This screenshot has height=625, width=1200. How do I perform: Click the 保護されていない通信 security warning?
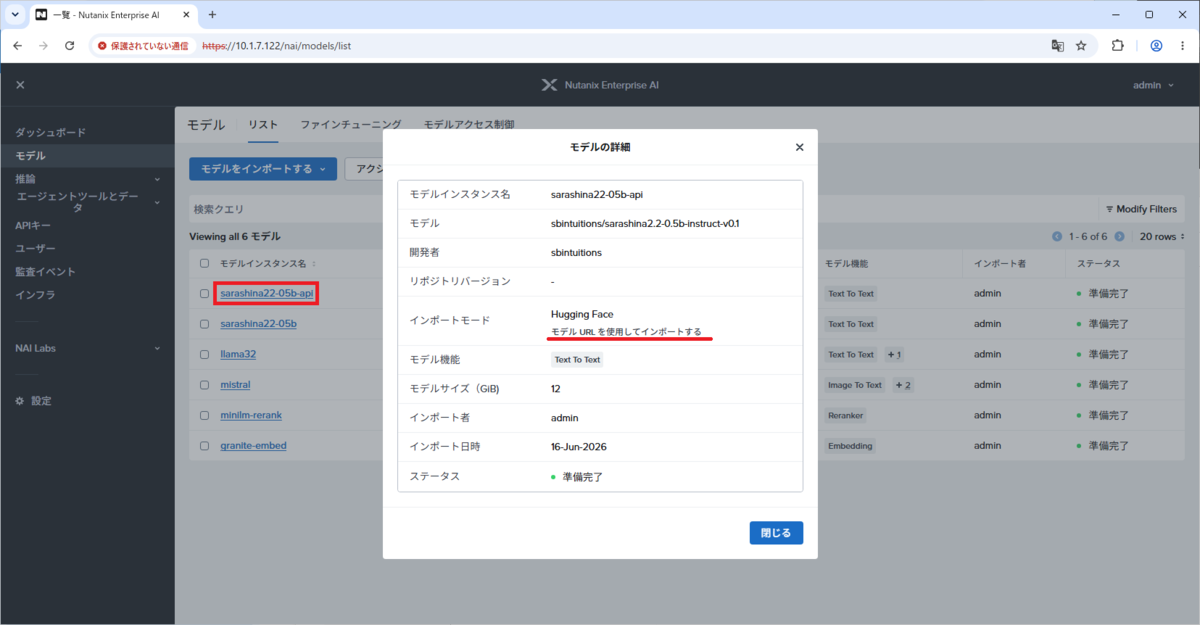[x=145, y=46]
